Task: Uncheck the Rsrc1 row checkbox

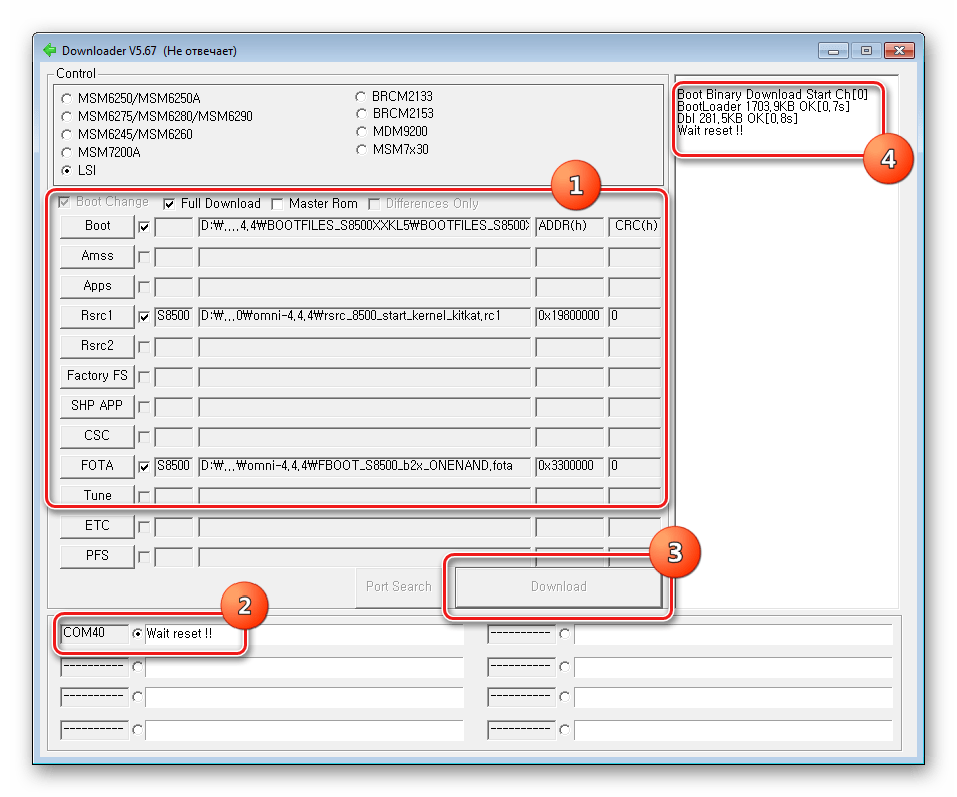Action: (x=144, y=317)
